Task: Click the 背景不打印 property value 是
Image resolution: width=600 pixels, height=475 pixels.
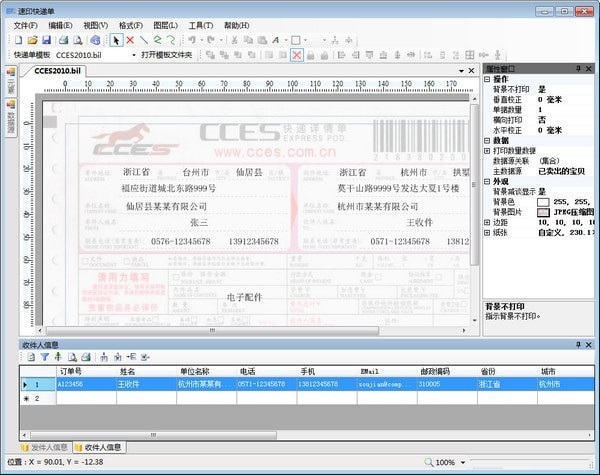Action: pos(542,89)
